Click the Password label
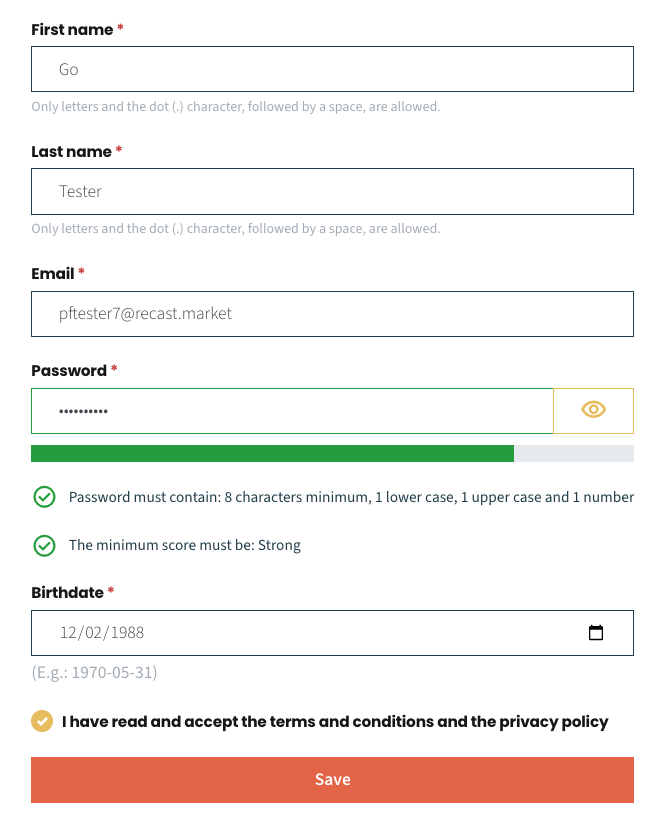Image resolution: width=667 pixels, height=824 pixels. coord(69,370)
